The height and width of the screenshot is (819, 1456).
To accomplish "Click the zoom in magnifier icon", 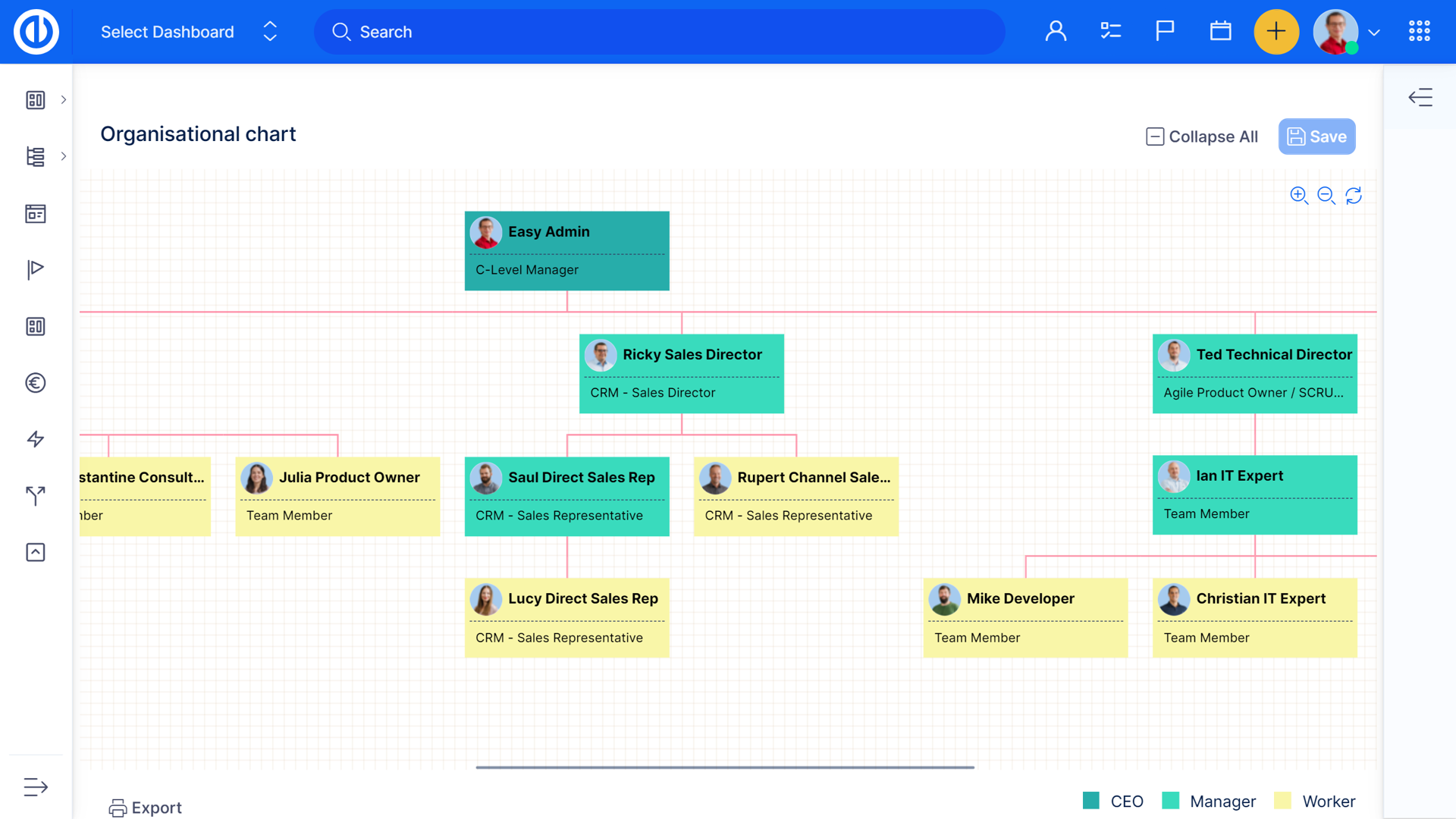I will (1298, 196).
